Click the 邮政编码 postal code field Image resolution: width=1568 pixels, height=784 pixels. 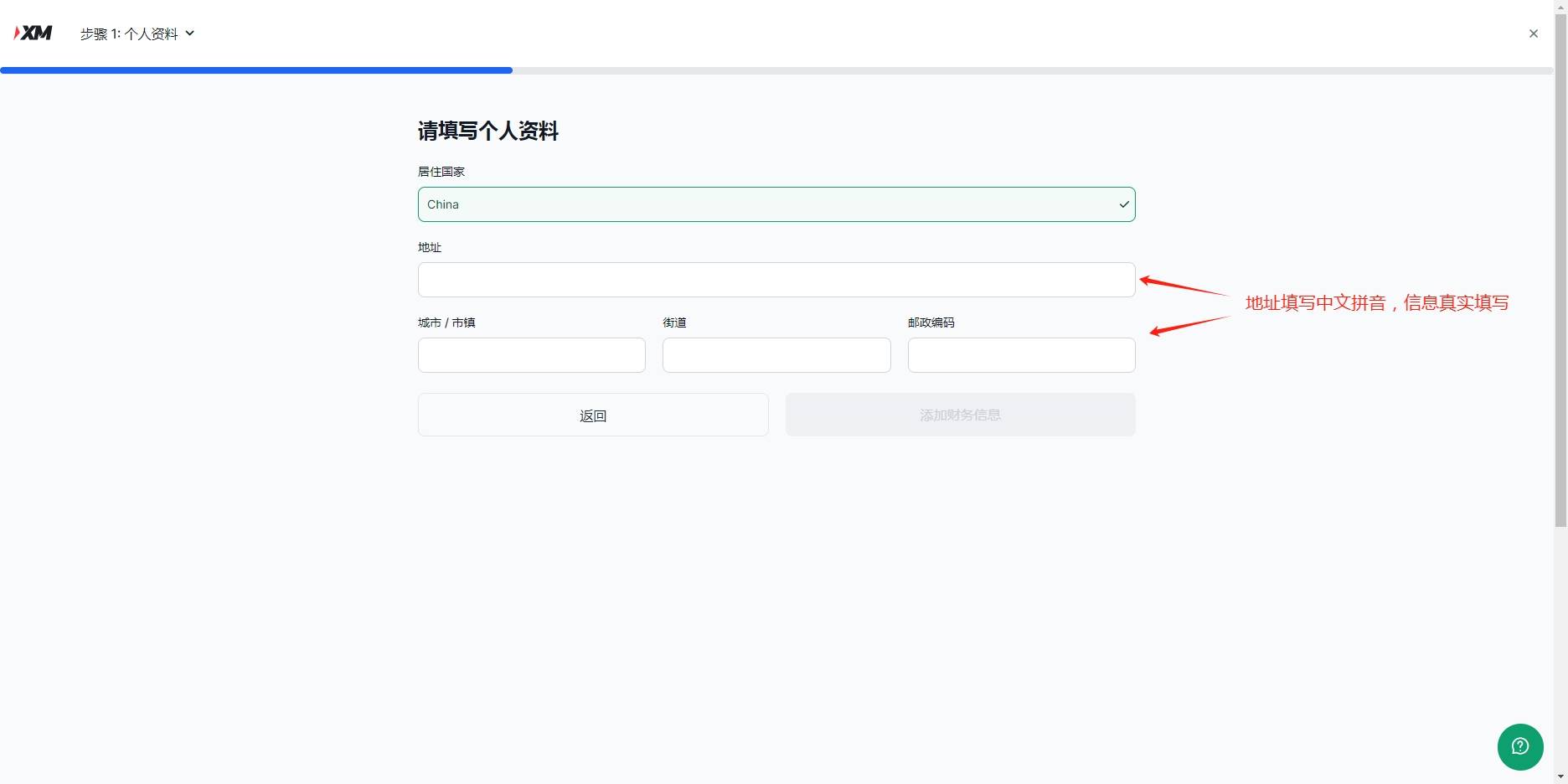coord(1020,354)
